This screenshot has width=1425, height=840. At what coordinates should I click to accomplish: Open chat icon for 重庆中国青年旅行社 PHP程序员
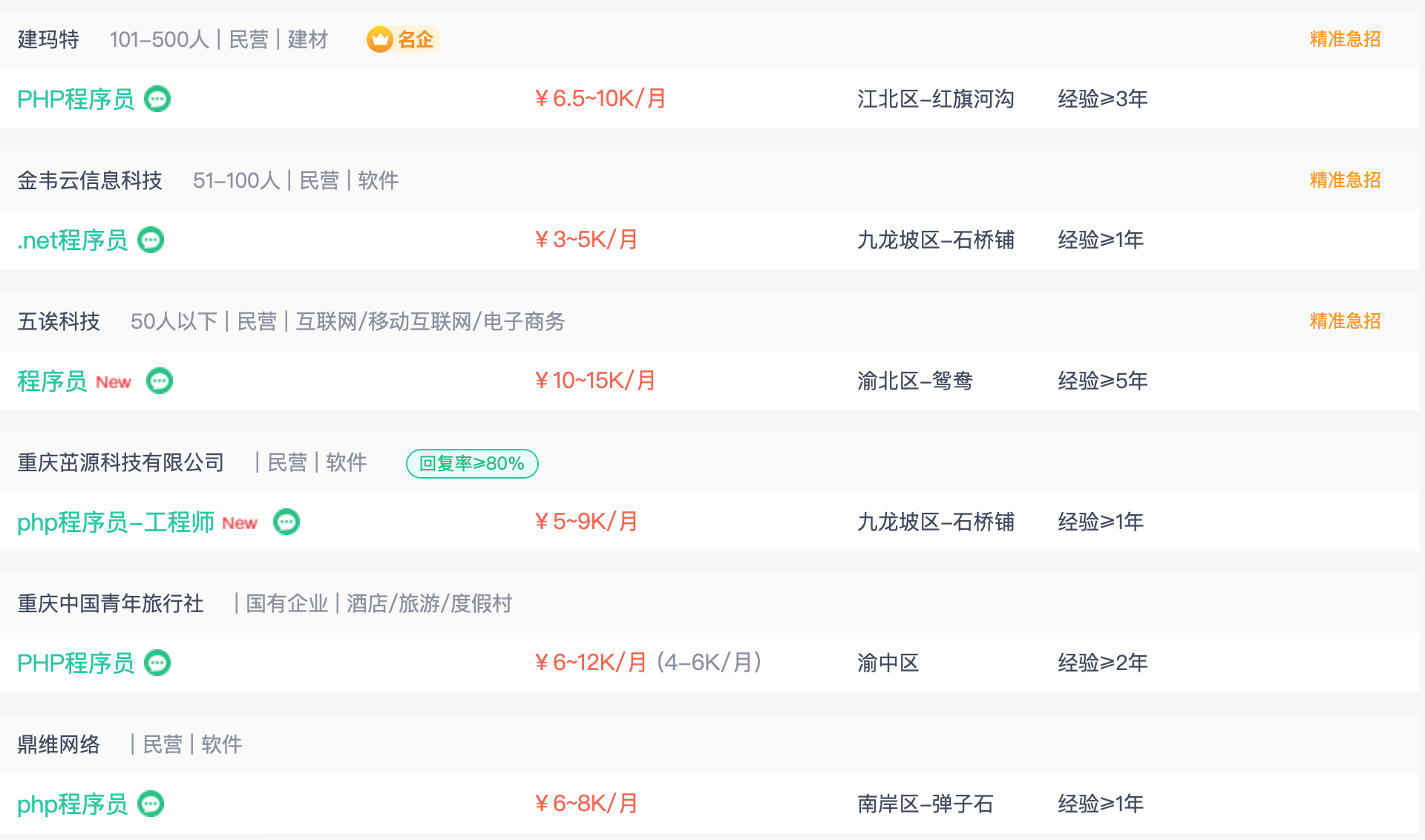point(157,663)
